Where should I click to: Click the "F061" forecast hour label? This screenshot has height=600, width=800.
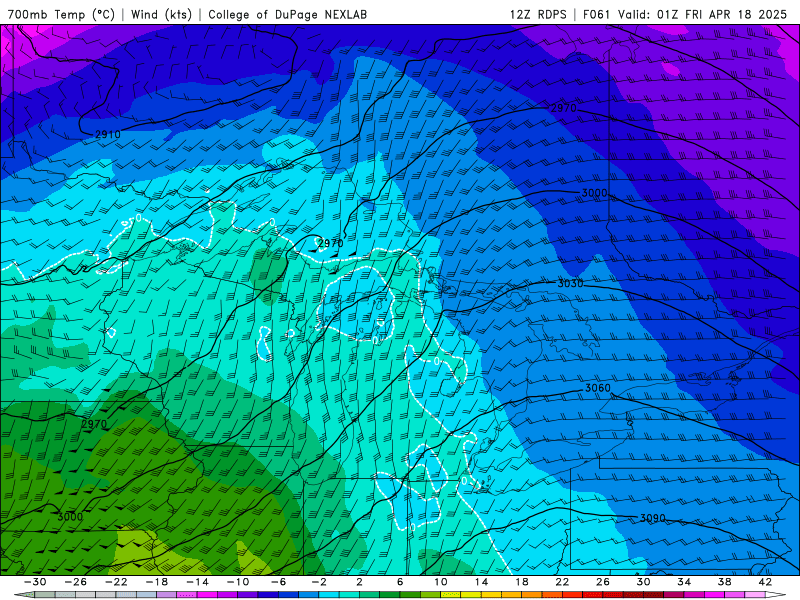(x=596, y=14)
